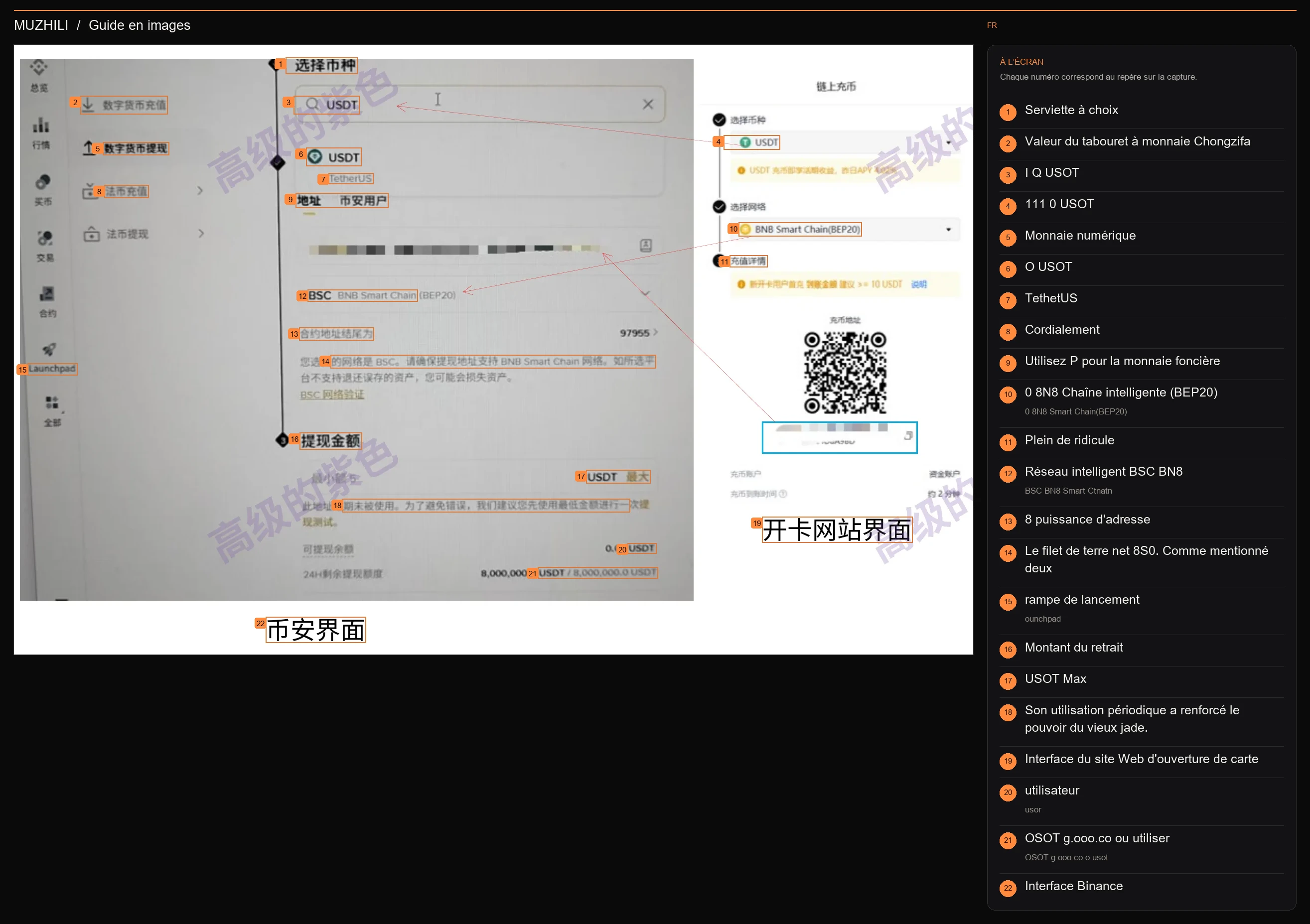Click the USDT search input field
Viewport: 1310px width, 924px height.
[x=480, y=105]
